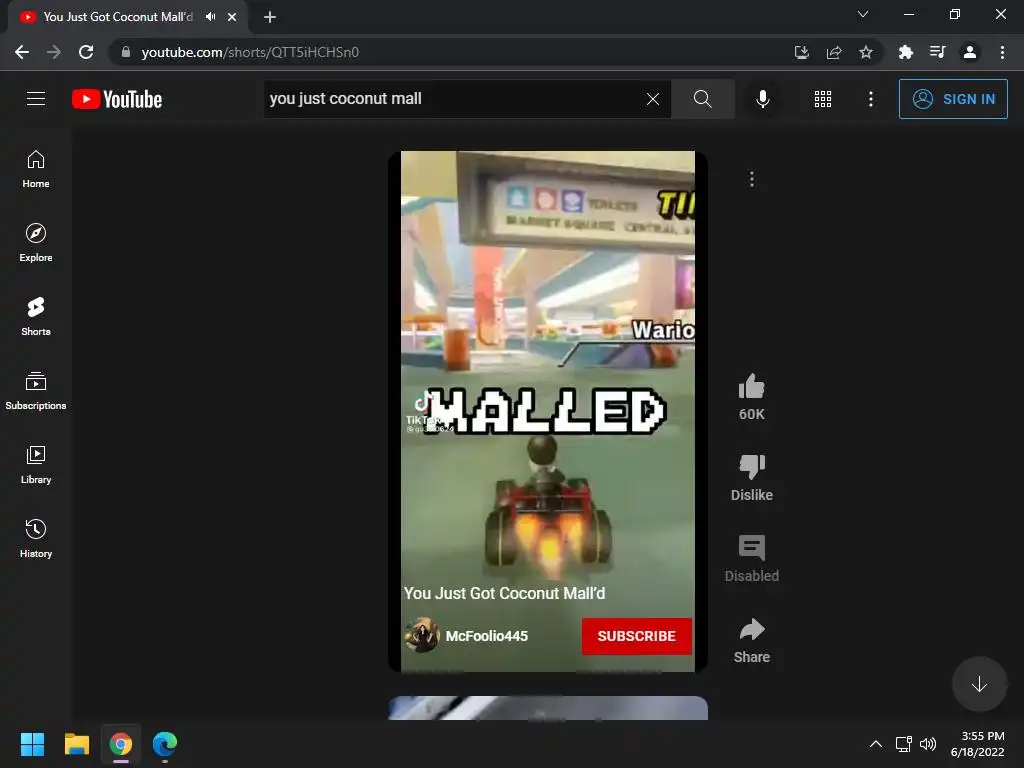Open Shorts in the sidebar
The image size is (1024, 768).
(36, 317)
